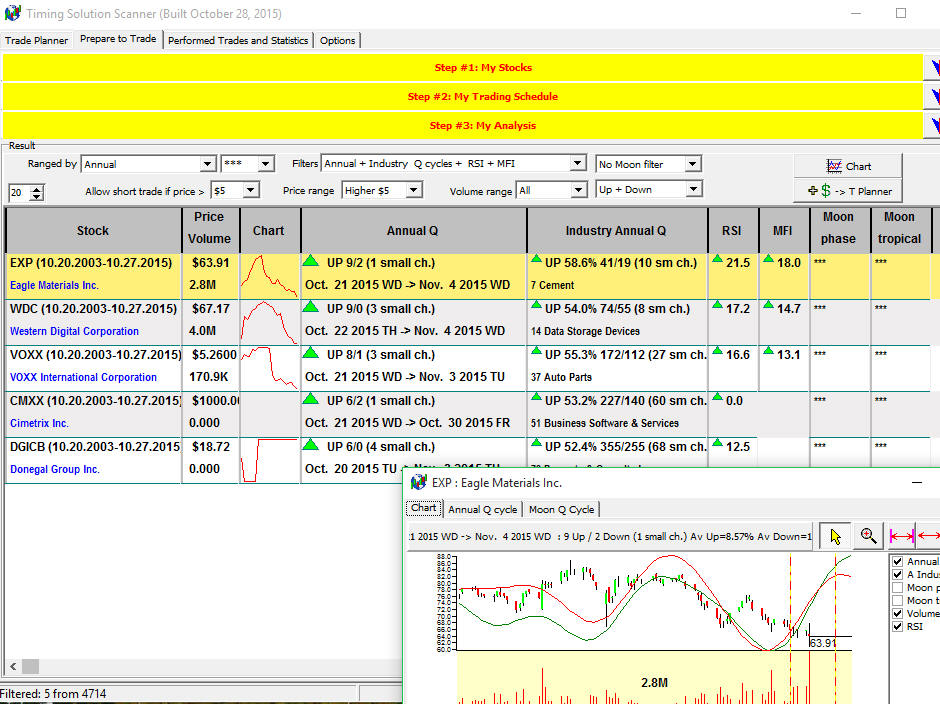The height and width of the screenshot is (704, 940).
Task: Expand the "Step #3: My Analysis" bar
Action: (463, 125)
